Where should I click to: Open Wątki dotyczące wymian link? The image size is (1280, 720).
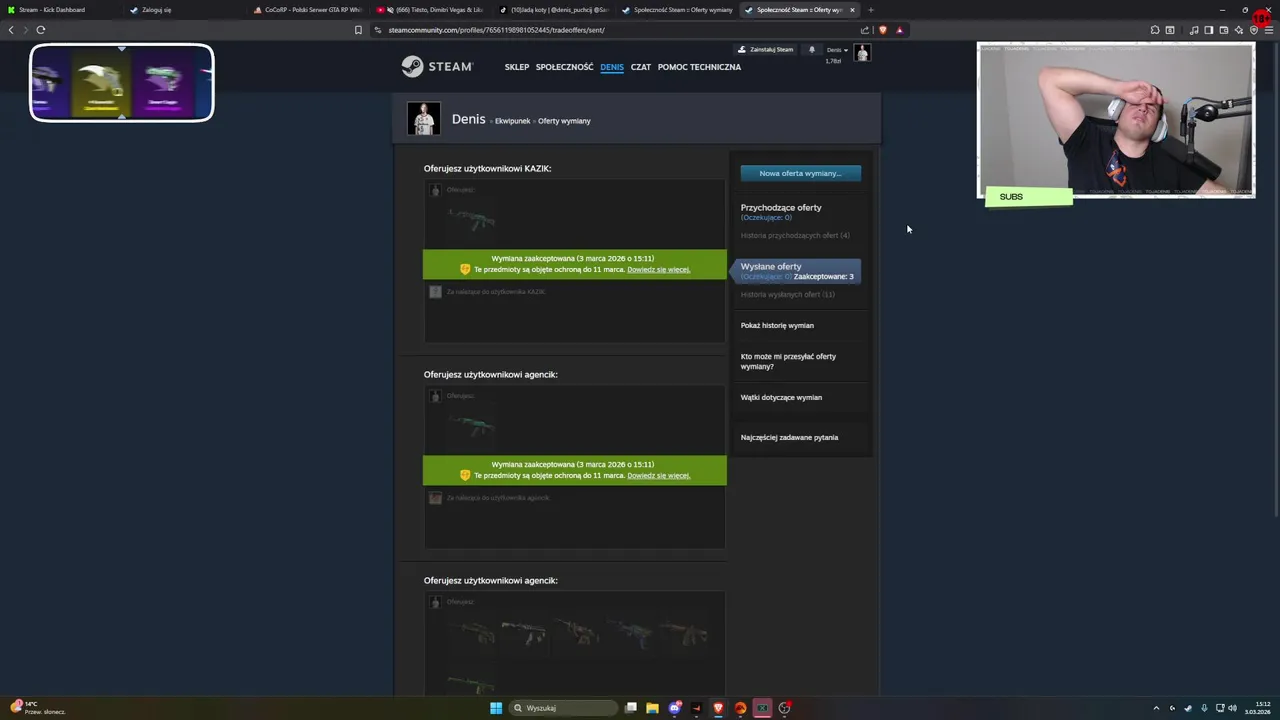tap(781, 398)
